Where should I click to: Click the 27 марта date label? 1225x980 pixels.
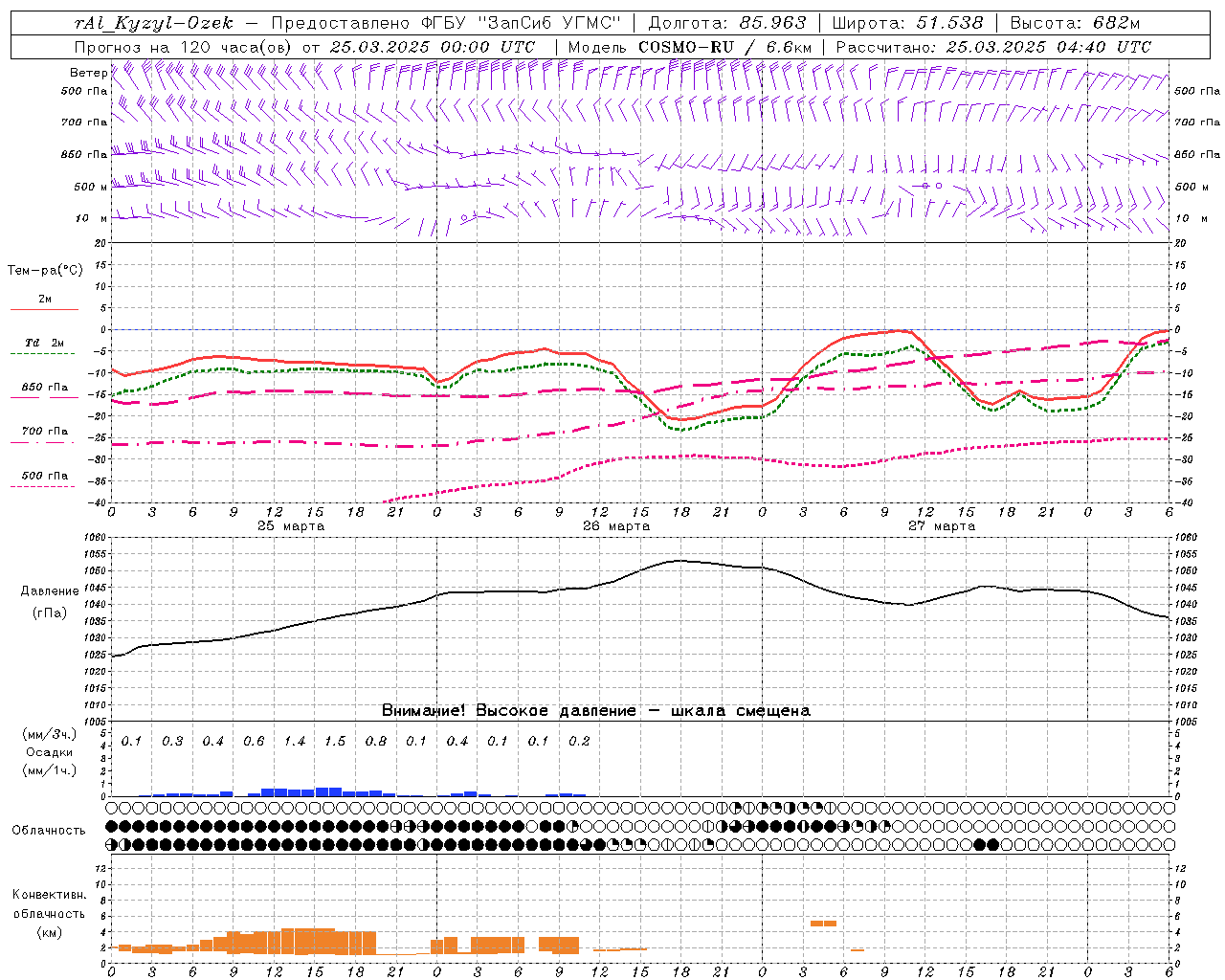(942, 526)
